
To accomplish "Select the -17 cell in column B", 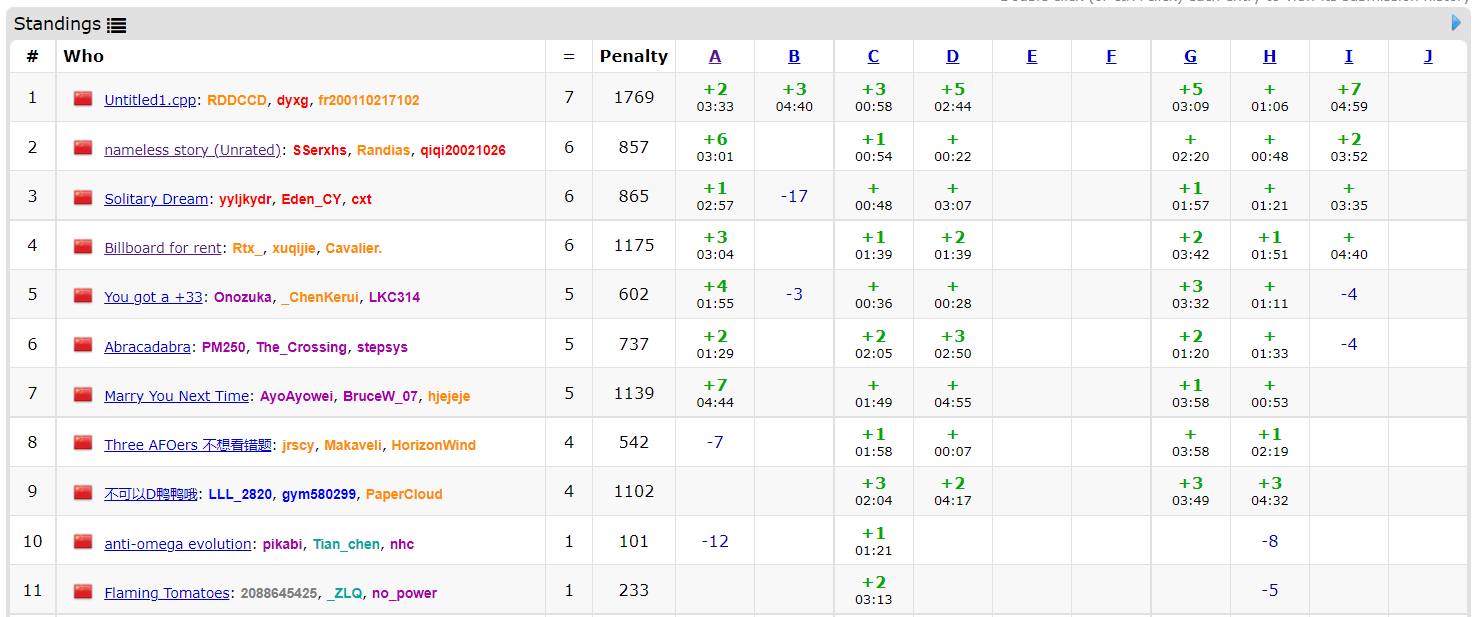I will click(794, 197).
